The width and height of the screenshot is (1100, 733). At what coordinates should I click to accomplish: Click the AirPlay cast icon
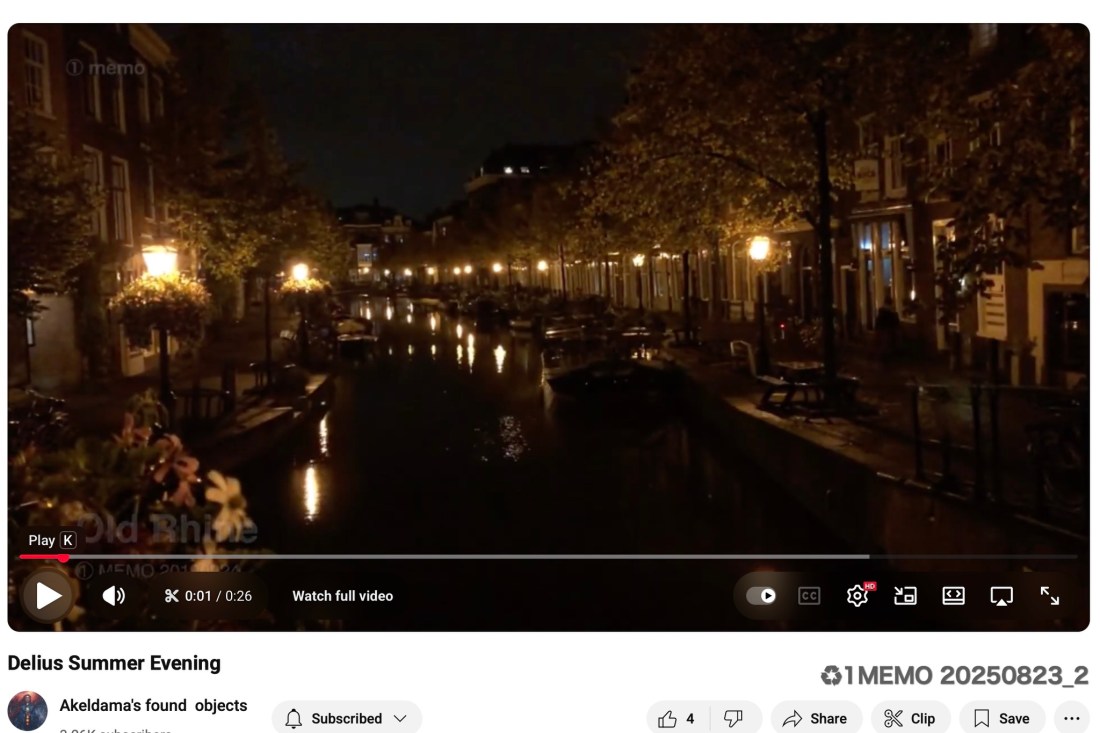[1001, 596]
